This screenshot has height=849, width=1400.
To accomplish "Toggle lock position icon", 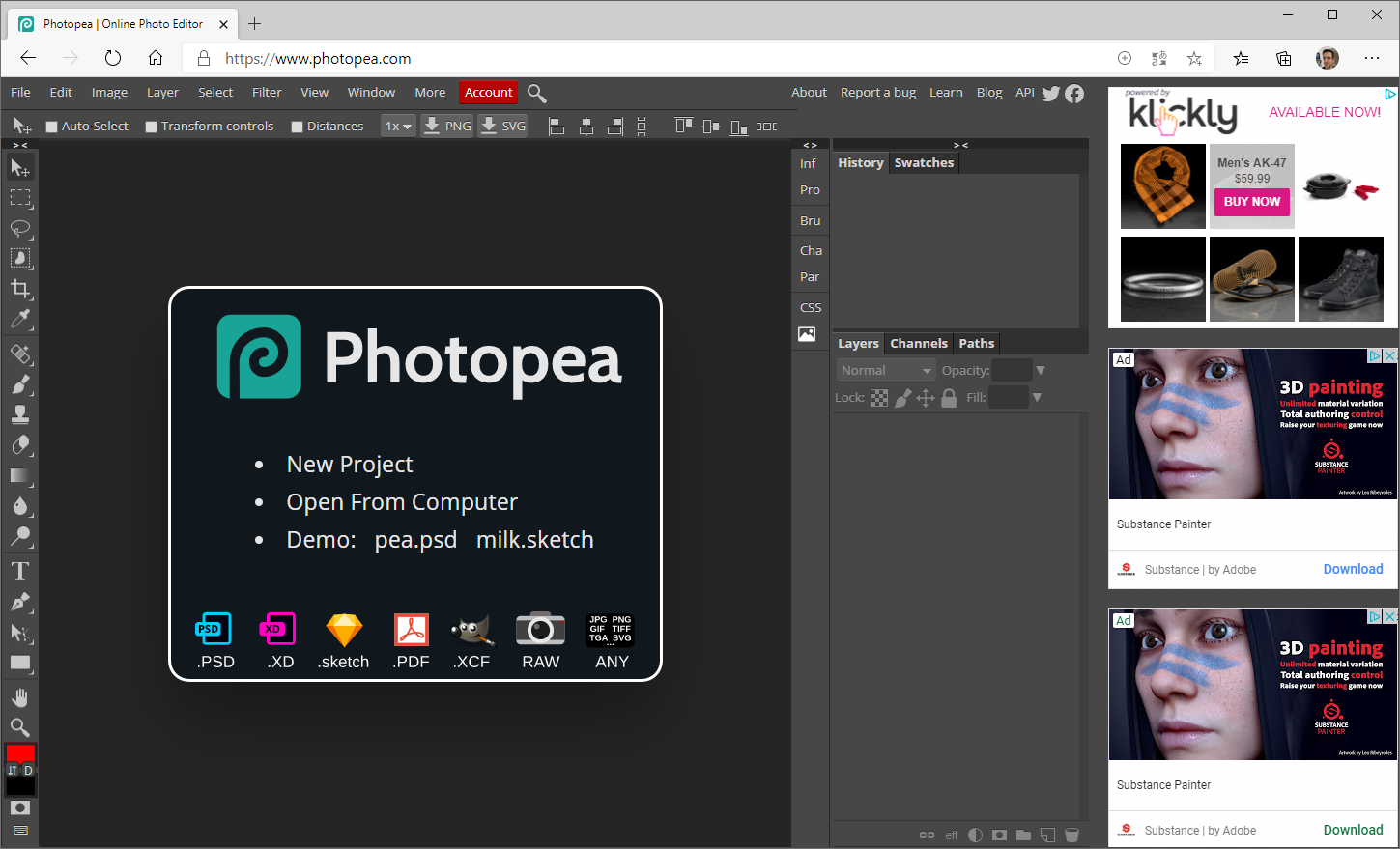I will tap(926, 398).
